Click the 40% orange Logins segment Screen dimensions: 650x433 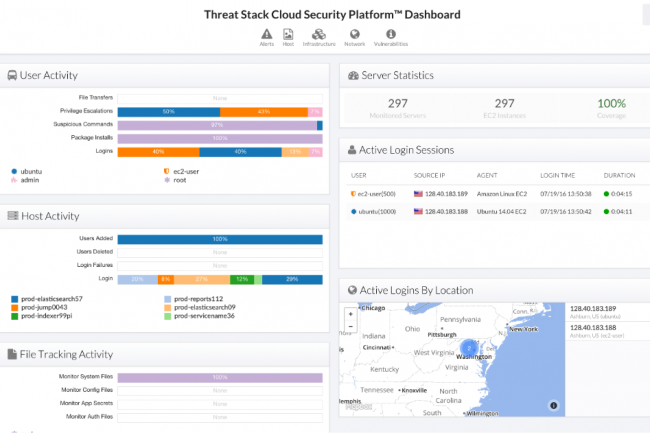point(158,152)
